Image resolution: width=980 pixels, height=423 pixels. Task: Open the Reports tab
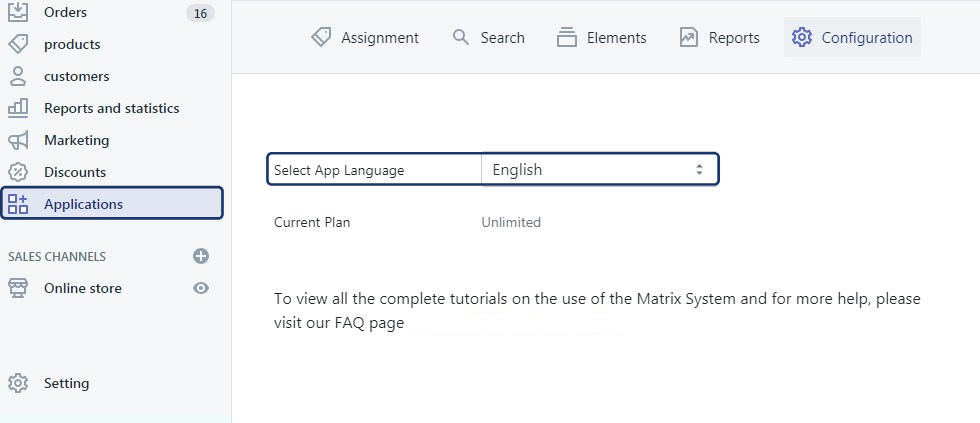[x=719, y=38]
